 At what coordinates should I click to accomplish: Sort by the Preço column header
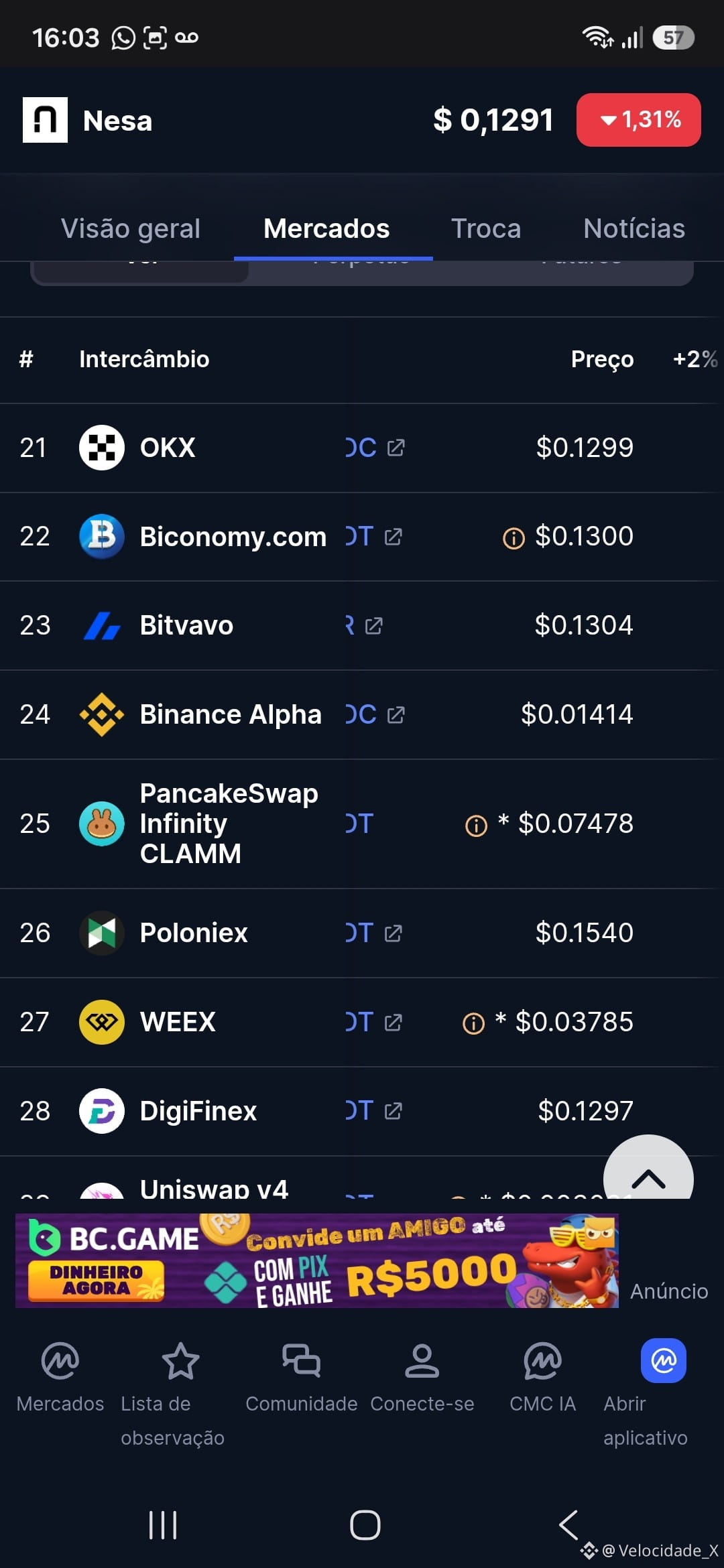[602, 359]
